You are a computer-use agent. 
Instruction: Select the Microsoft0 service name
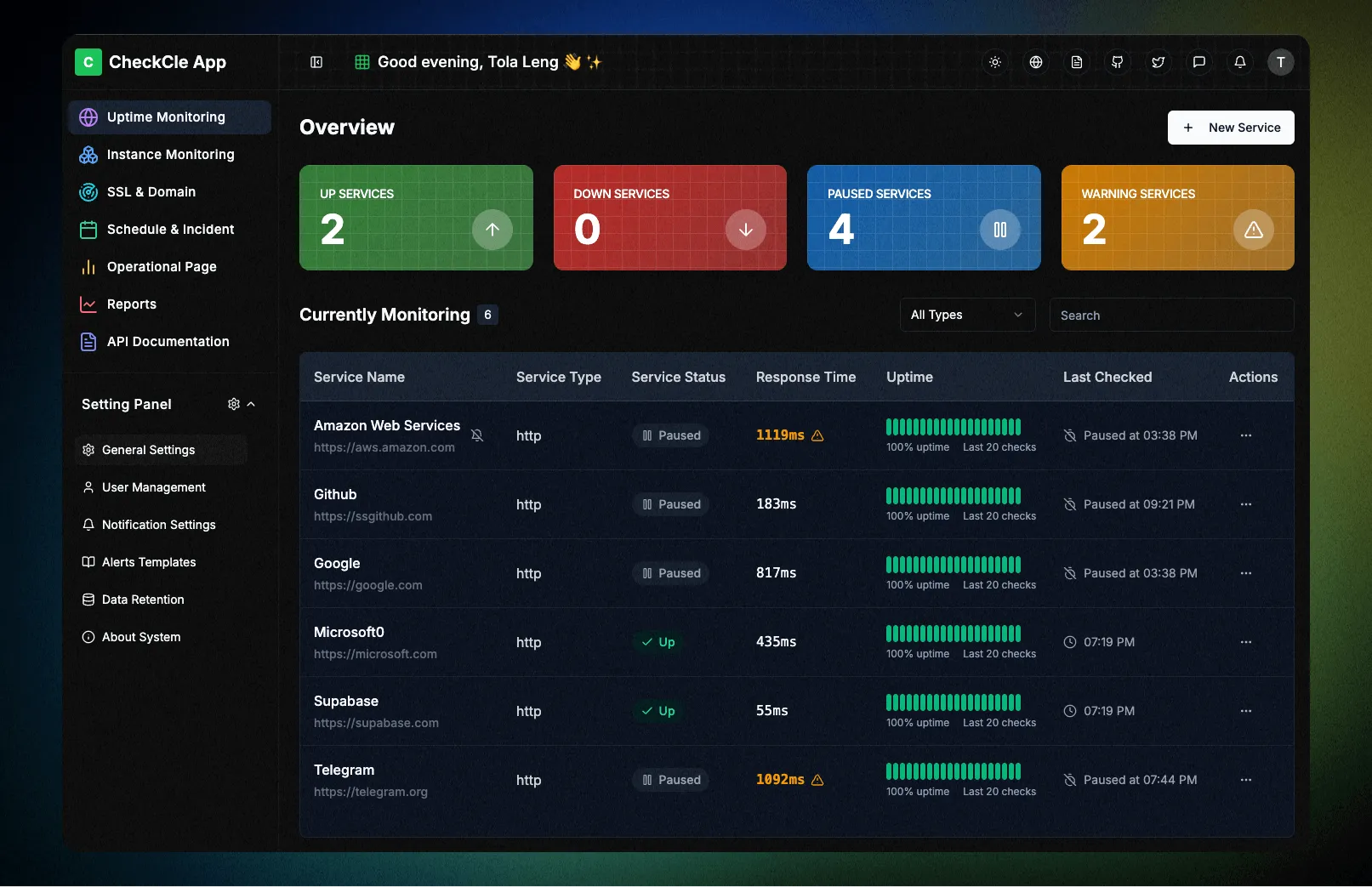[x=349, y=632]
